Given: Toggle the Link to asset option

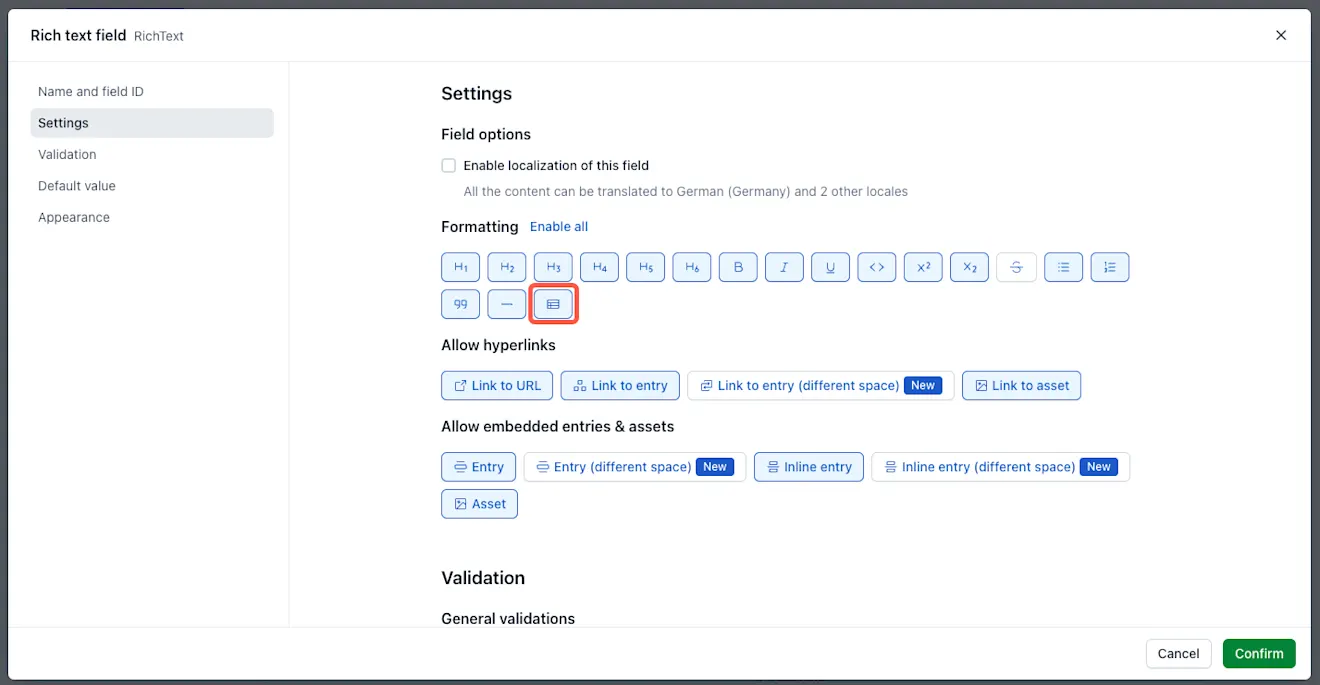Looking at the screenshot, I should 1021,385.
